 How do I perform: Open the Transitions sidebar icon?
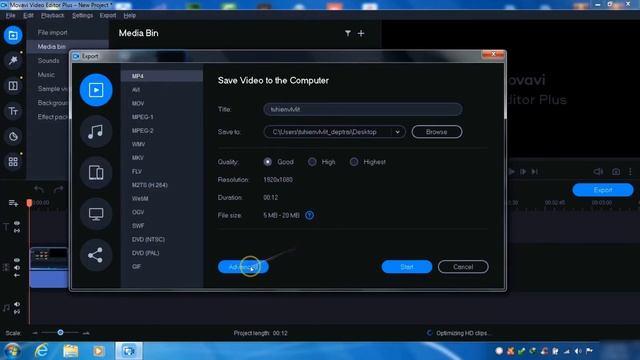[13, 86]
